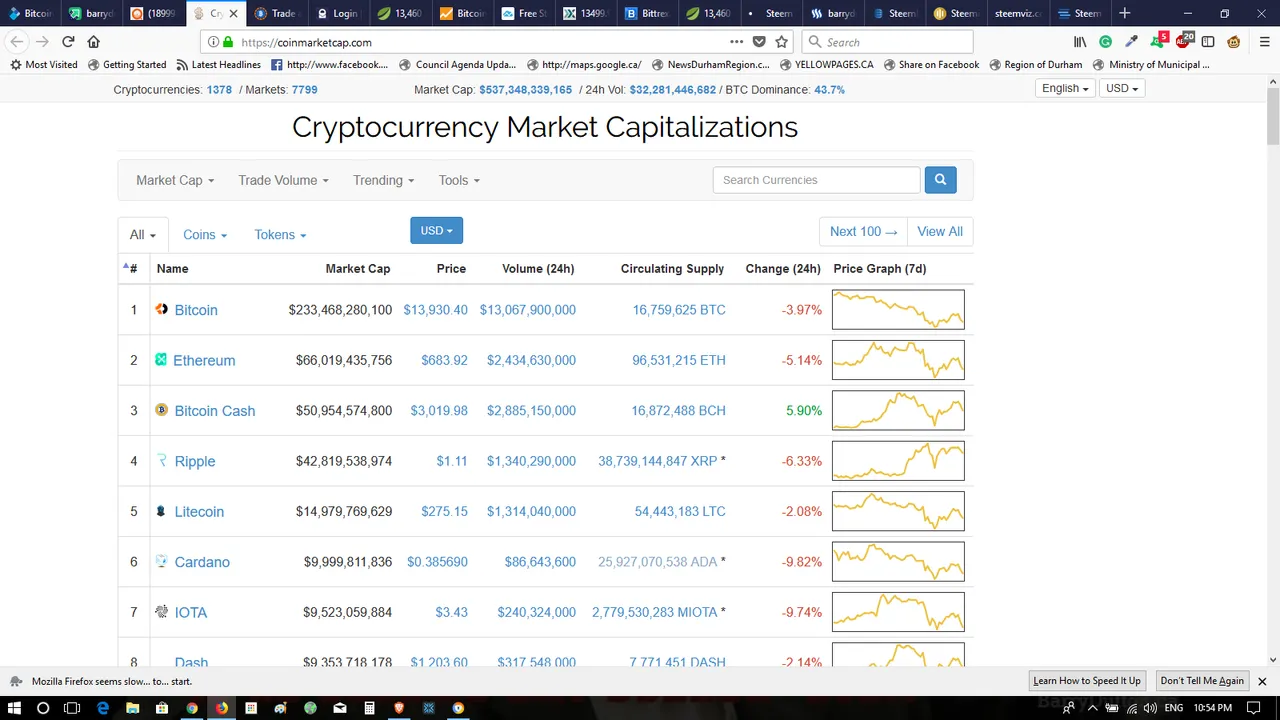Bookmark this page with the star icon

point(782,42)
